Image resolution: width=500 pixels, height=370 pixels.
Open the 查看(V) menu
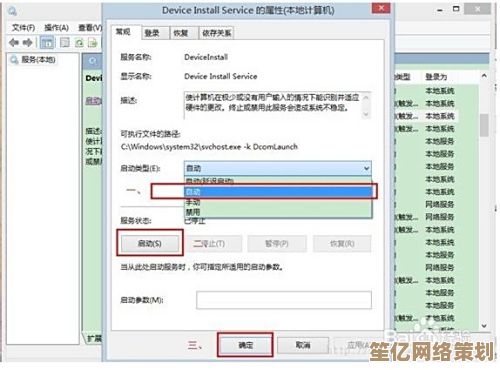pyautogui.click(x=90, y=28)
